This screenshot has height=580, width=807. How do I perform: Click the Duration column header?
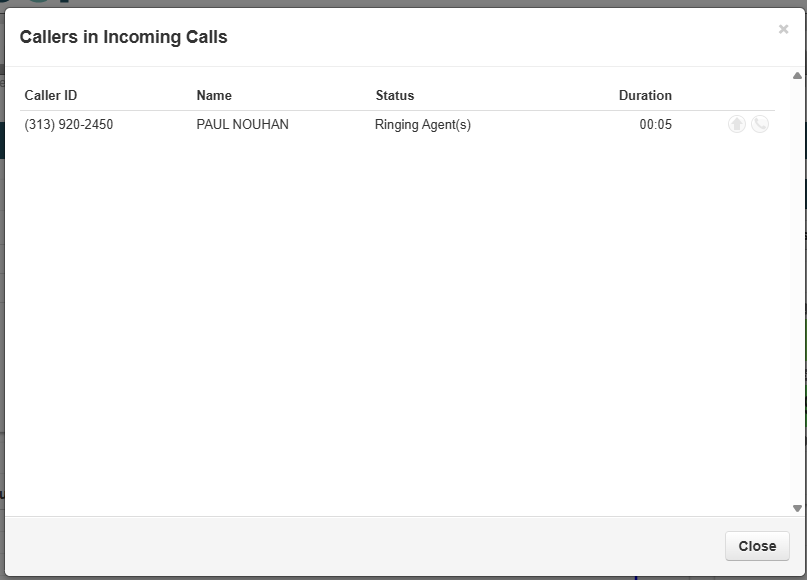pyautogui.click(x=645, y=96)
